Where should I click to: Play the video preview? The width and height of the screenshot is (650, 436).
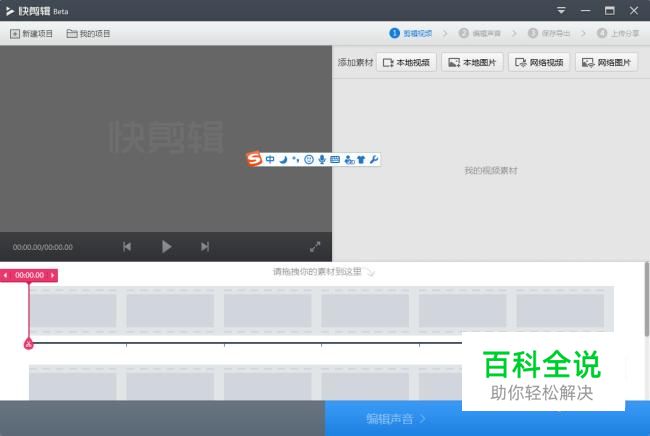point(166,247)
